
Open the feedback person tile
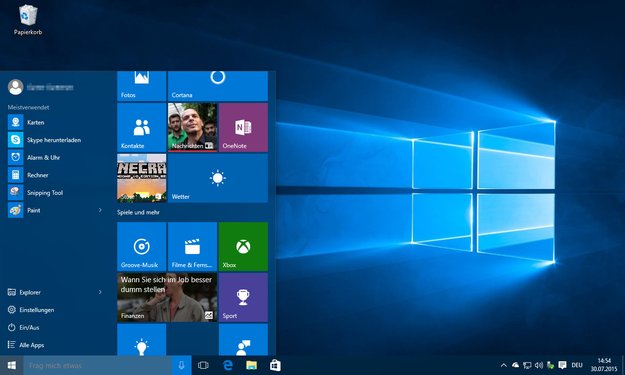click(243, 340)
